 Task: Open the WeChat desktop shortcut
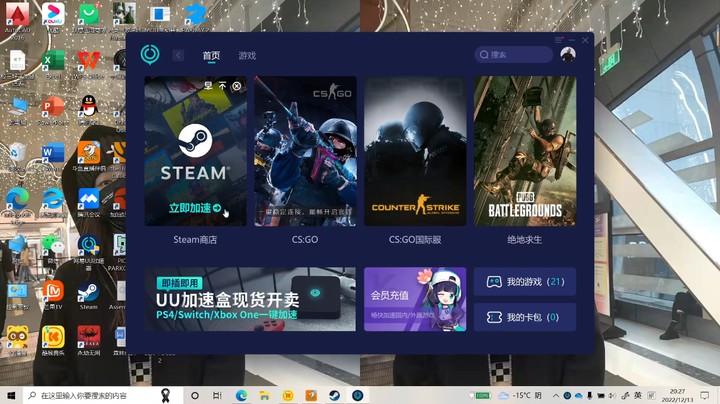point(53,248)
